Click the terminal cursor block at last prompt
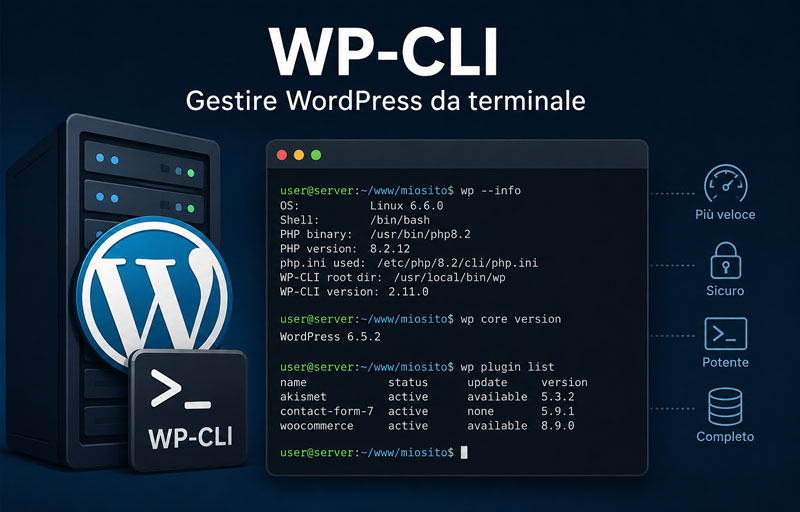The width and height of the screenshot is (800, 512). click(x=464, y=452)
